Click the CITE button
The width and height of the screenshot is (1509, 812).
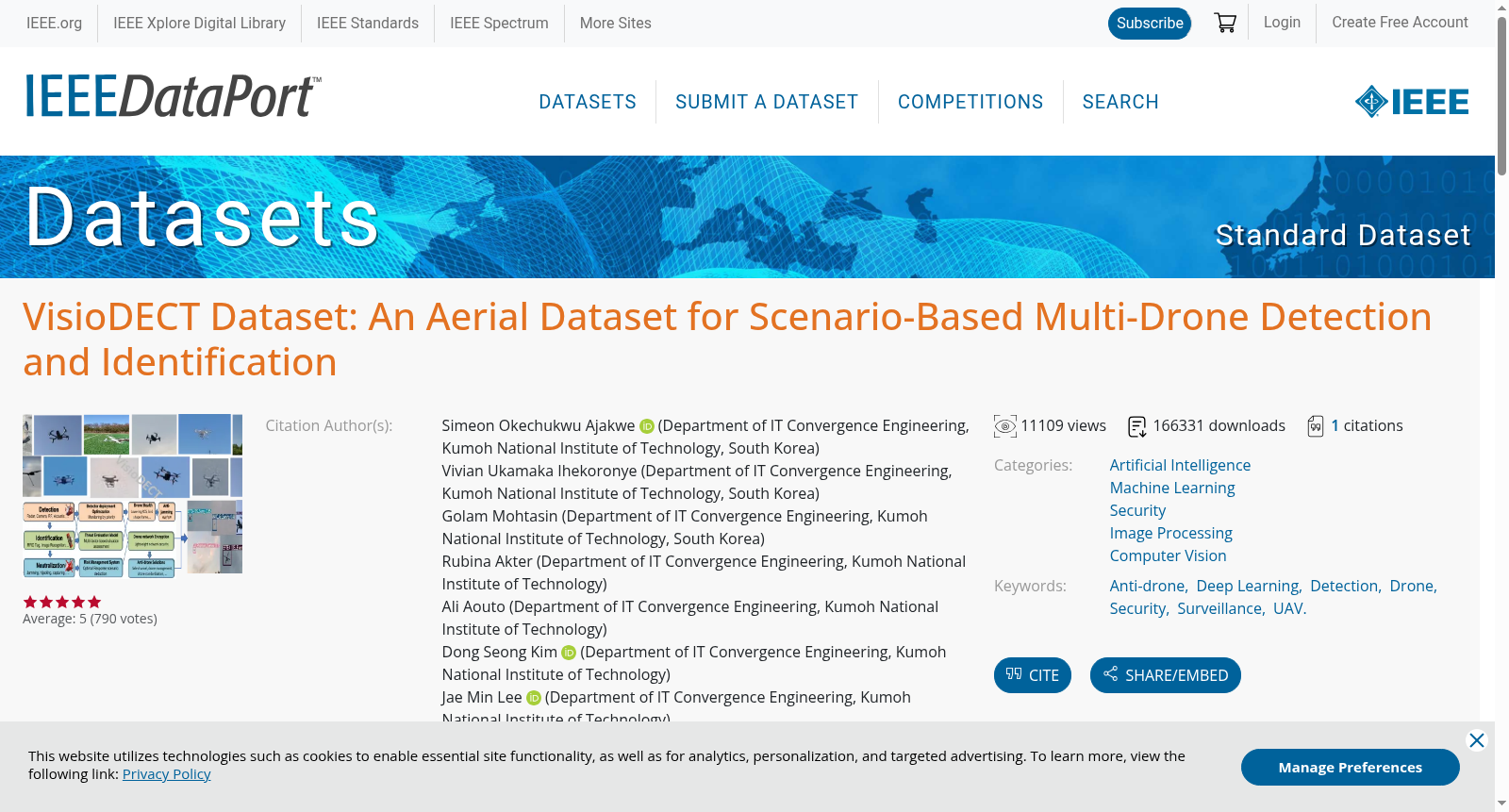click(x=1033, y=675)
